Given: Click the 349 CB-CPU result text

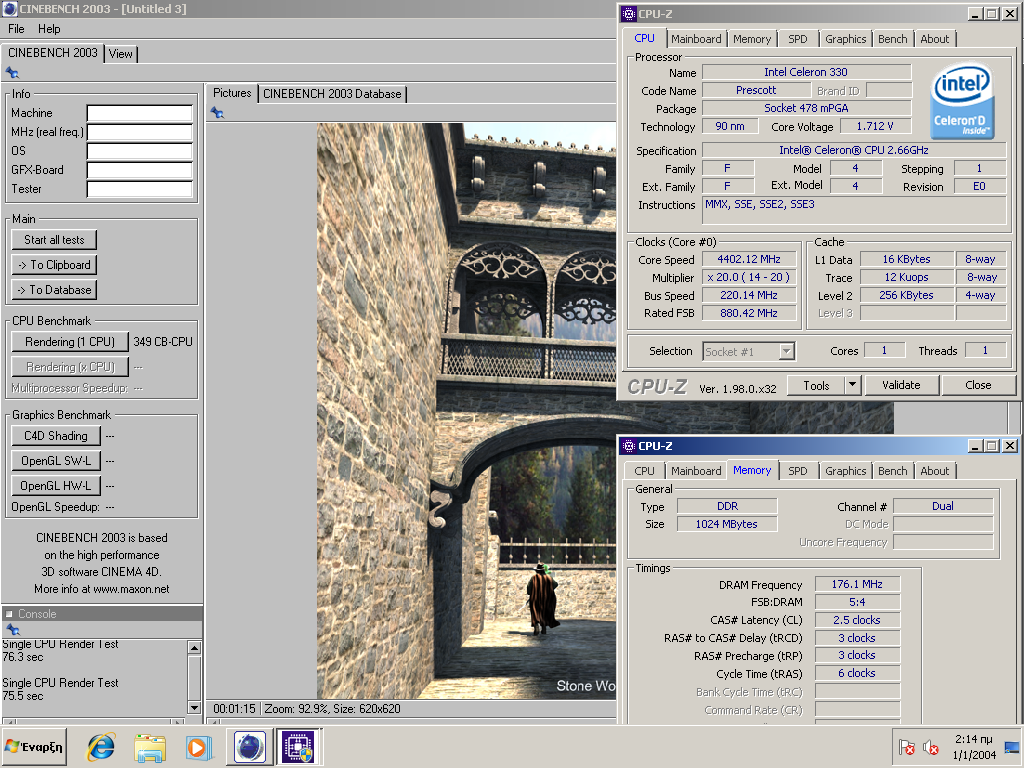Looking at the screenshot, I should click(163, 342).
